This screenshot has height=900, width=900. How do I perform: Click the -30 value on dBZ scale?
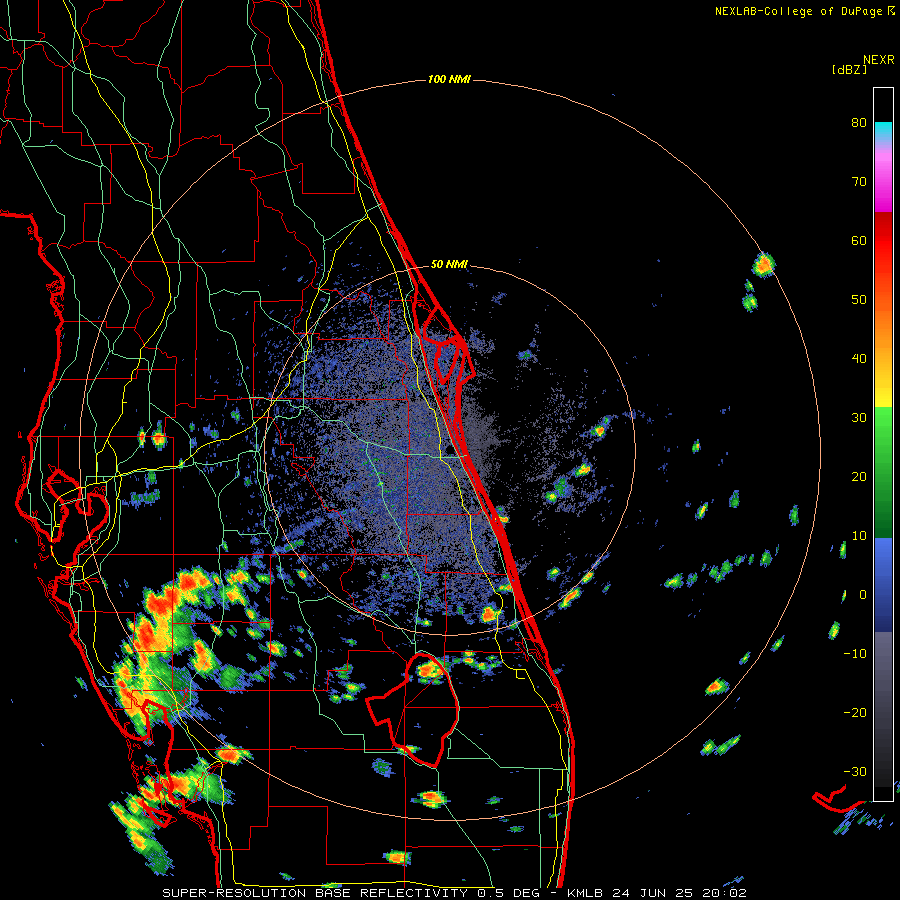(855, 772)
